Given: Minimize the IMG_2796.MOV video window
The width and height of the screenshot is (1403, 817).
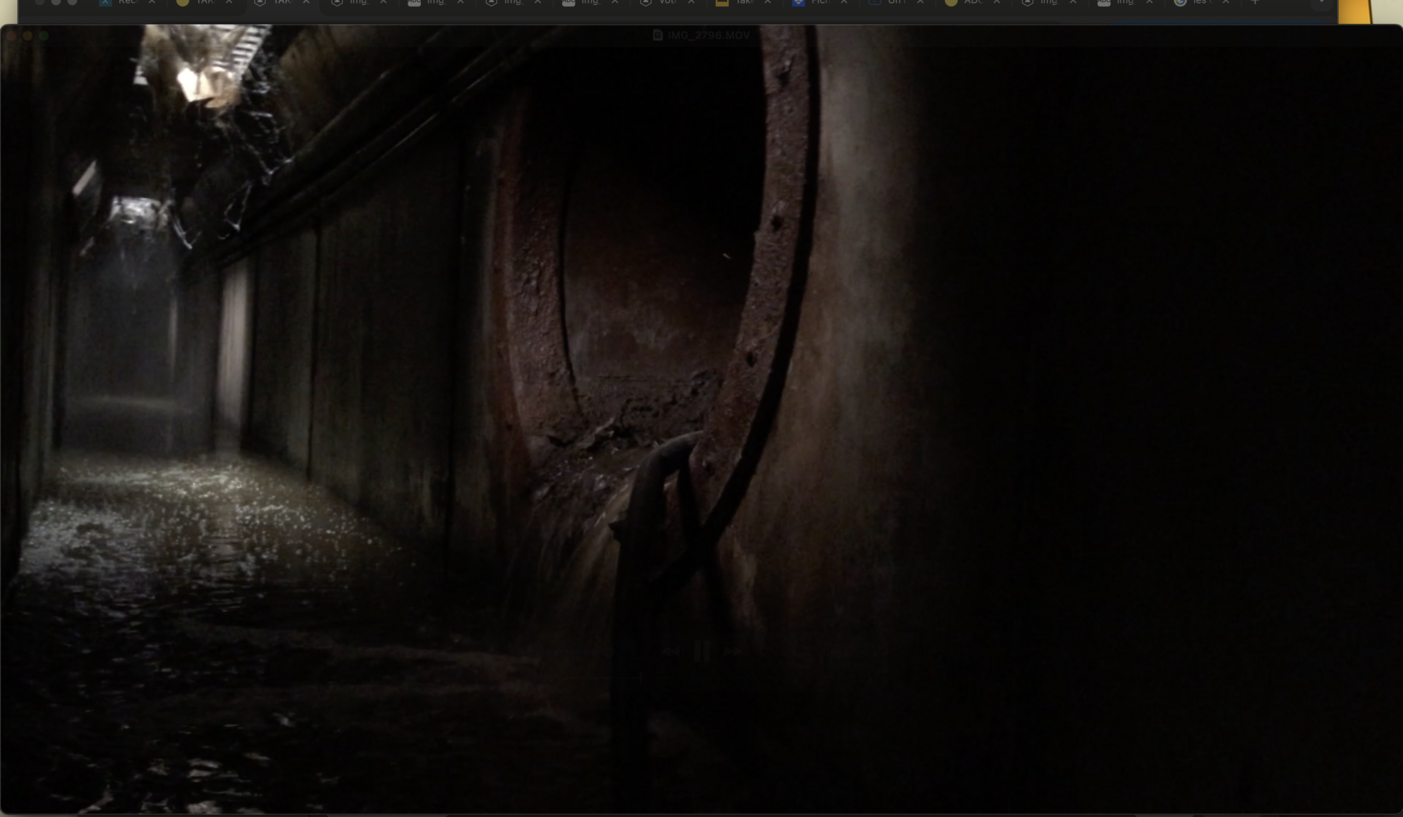Looking at the screenshot, I should [27, 35].
